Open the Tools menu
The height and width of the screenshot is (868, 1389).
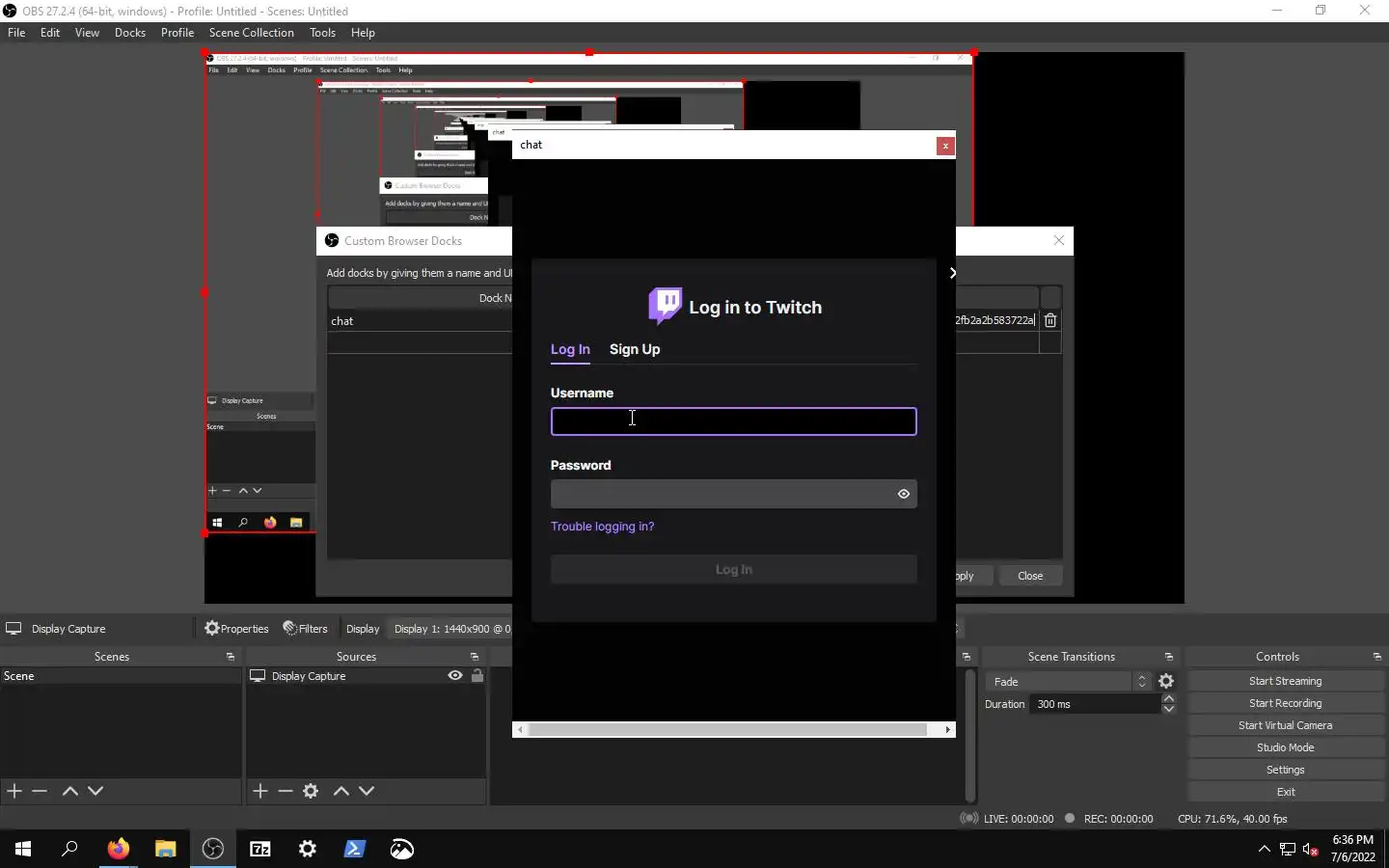click(x=323, y=33)
